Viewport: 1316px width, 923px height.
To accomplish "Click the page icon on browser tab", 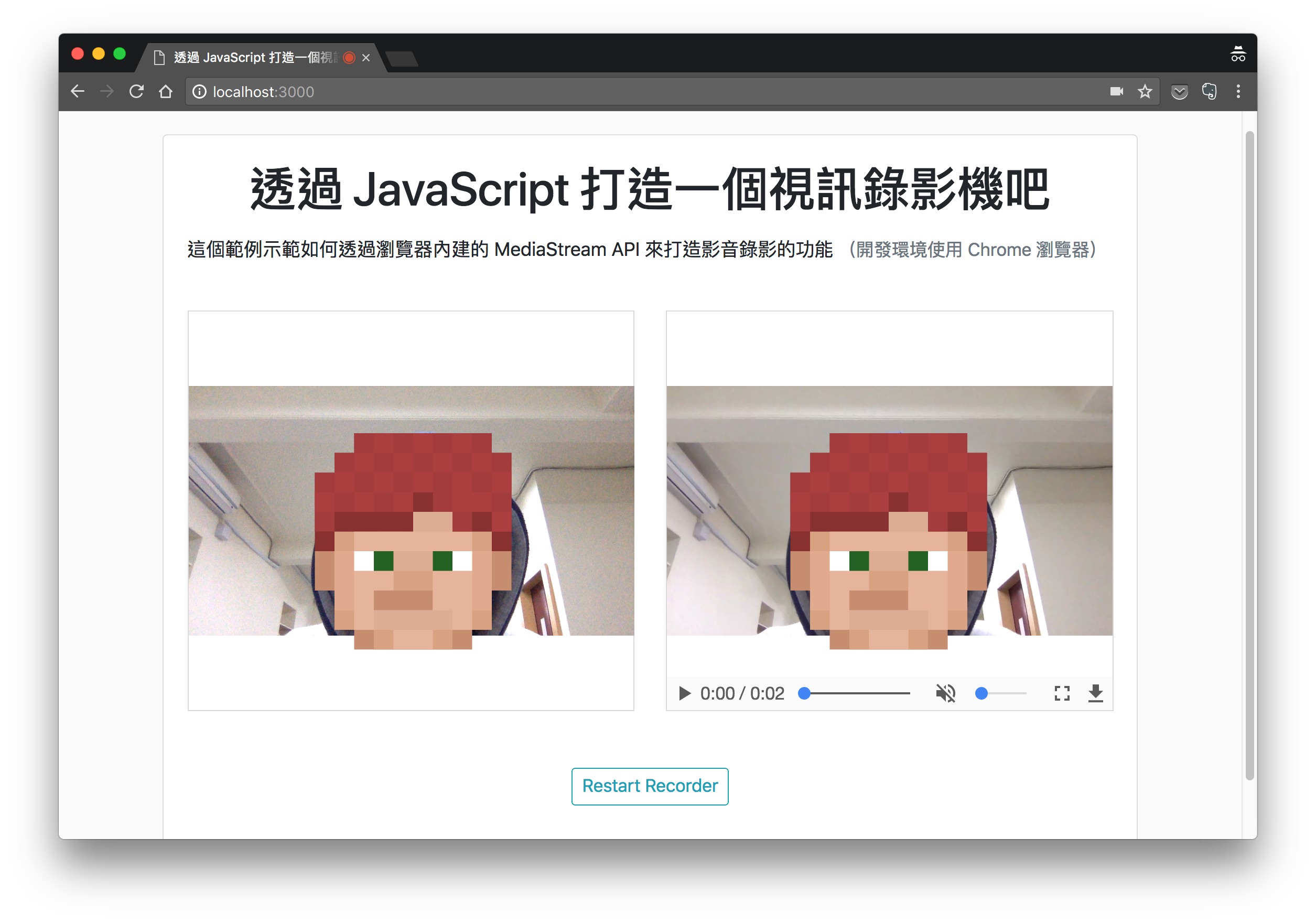I will click(159, 57).
